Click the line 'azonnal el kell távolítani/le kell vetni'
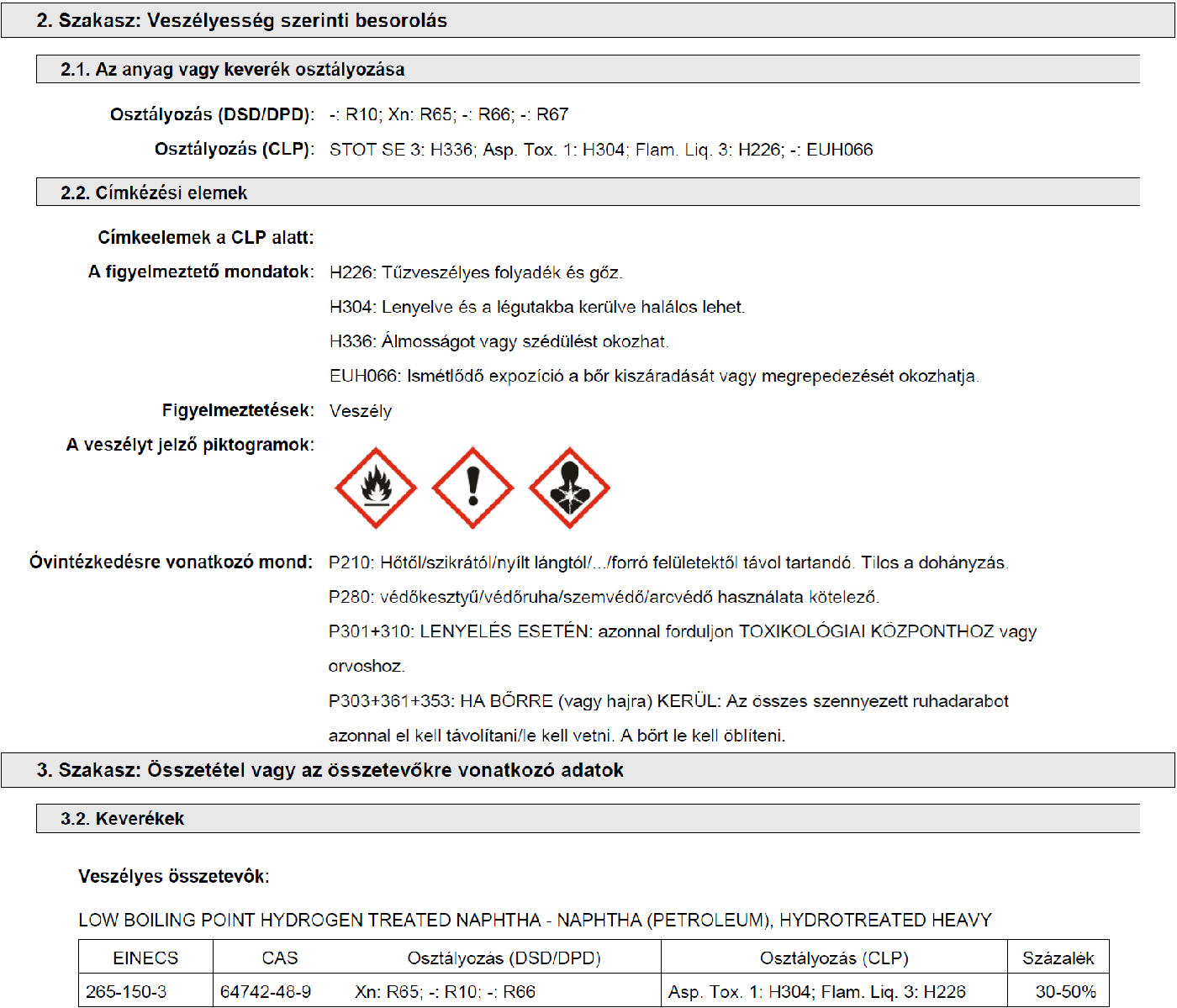Screen dimensions: 1177x1008 (x=557, y=736)
